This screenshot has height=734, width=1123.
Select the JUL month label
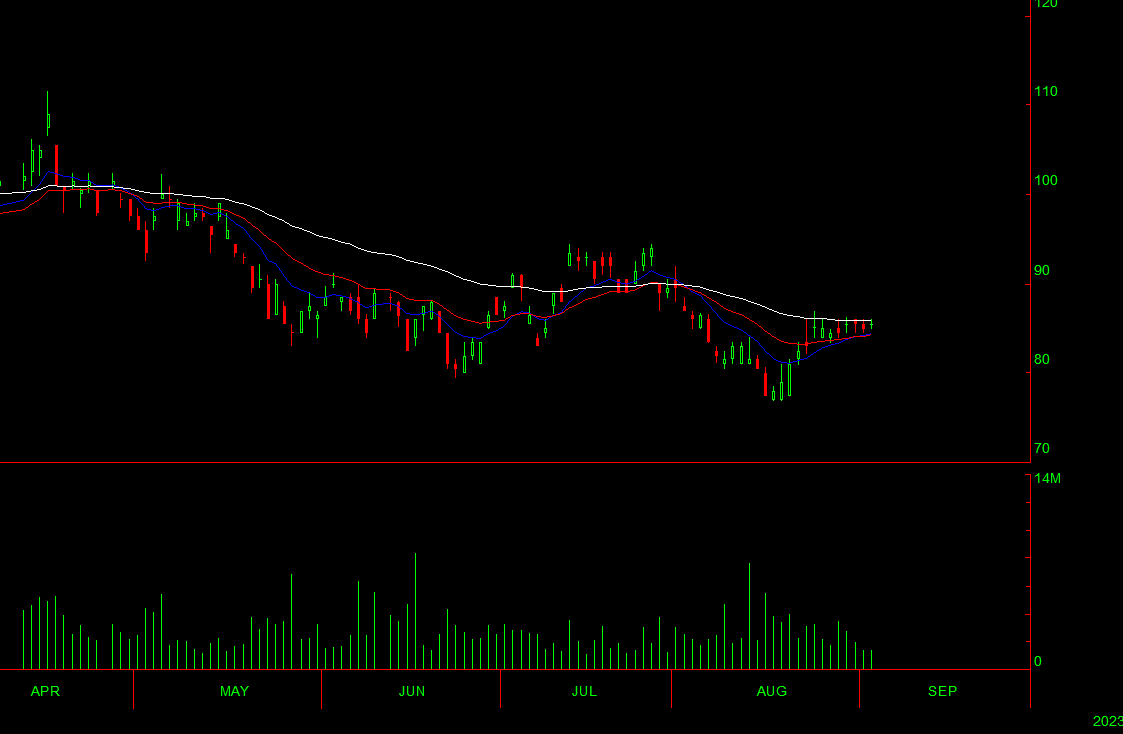click(x=584, y=691)
